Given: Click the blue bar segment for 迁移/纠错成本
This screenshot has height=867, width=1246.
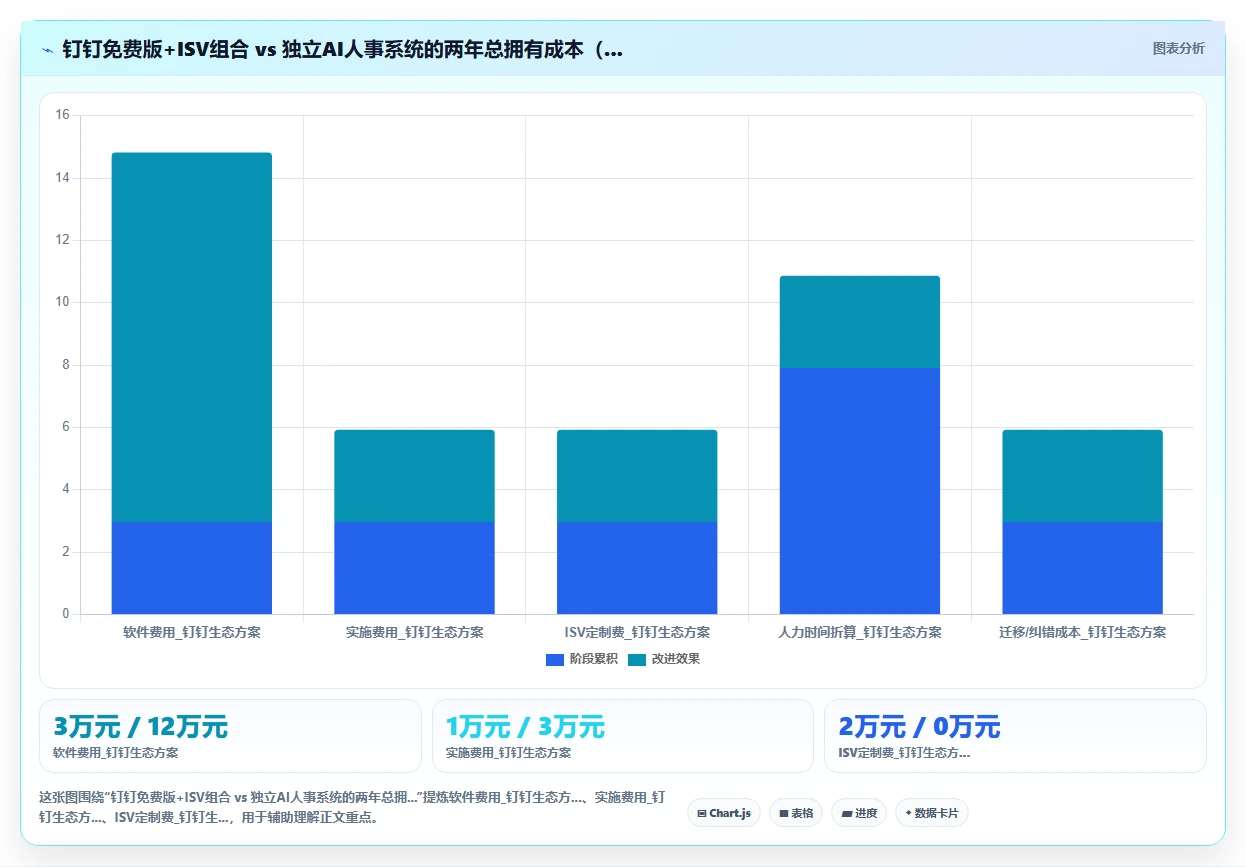Looking at the screenshot, I should 1082,568.
